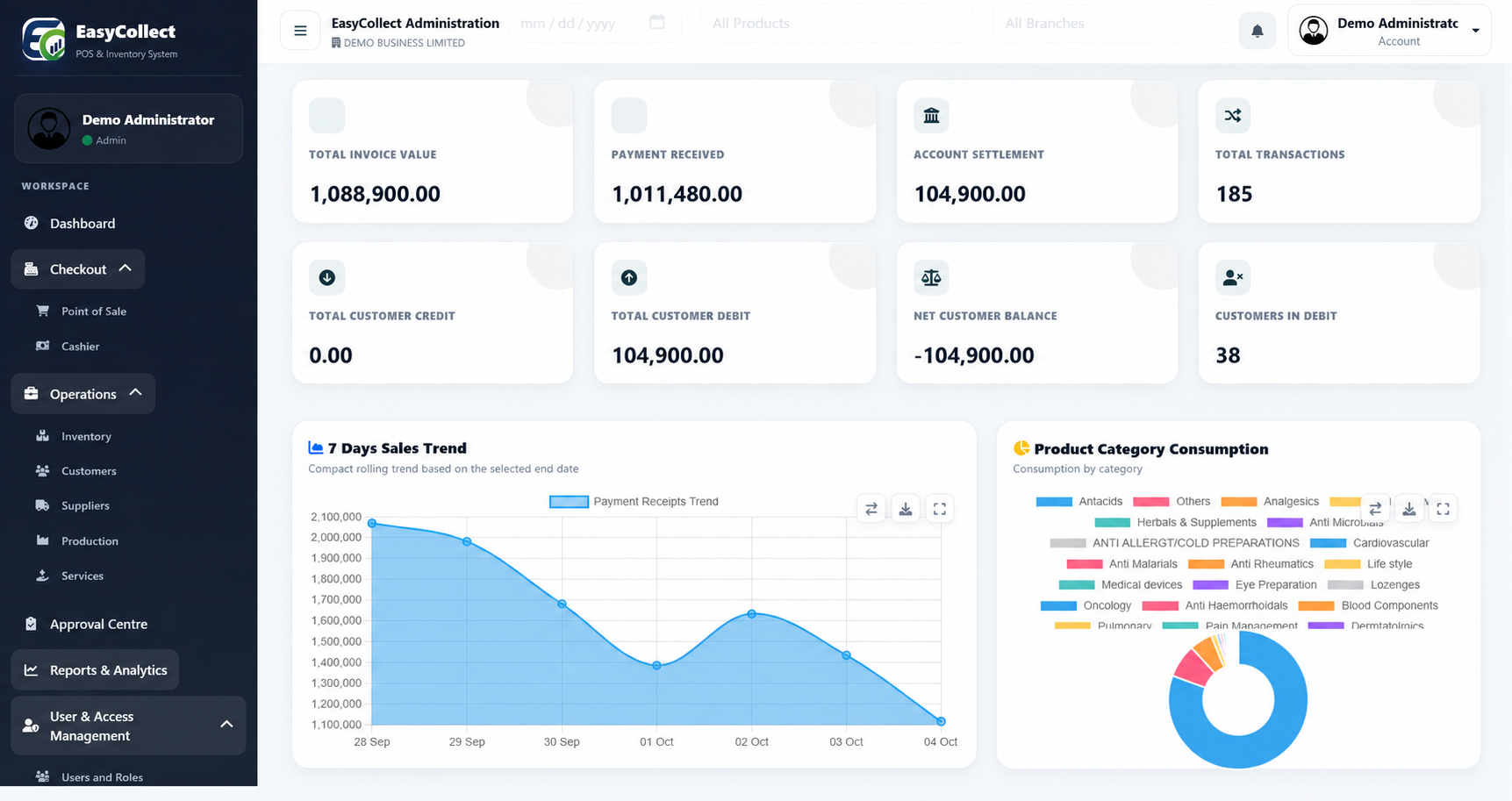Open the calendar picker icon in the date field
The width and height of the screenshot is (1512, 801).
(x=657, y=22)
